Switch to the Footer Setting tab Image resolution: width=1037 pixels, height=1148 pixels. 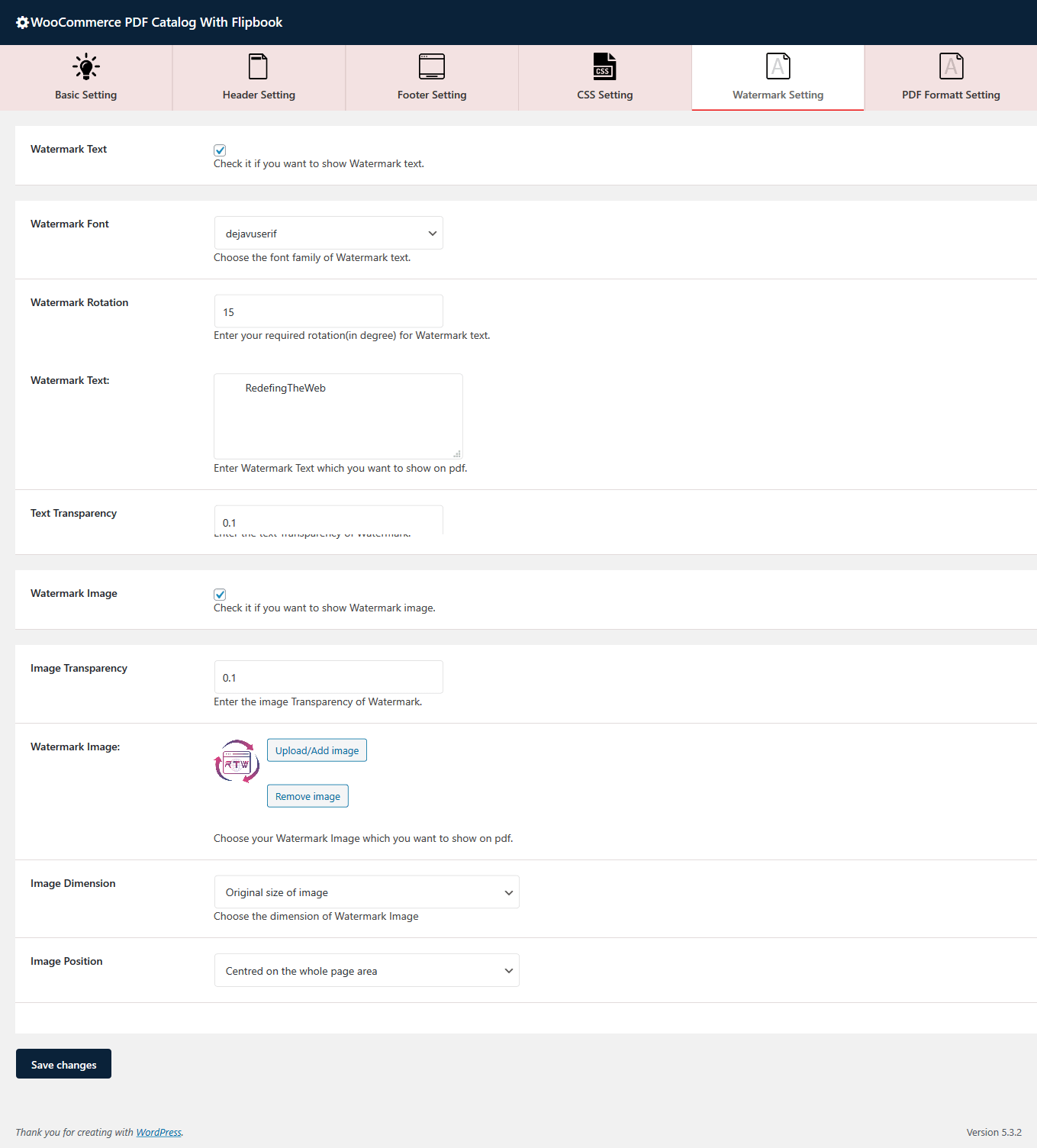(432, 95)
